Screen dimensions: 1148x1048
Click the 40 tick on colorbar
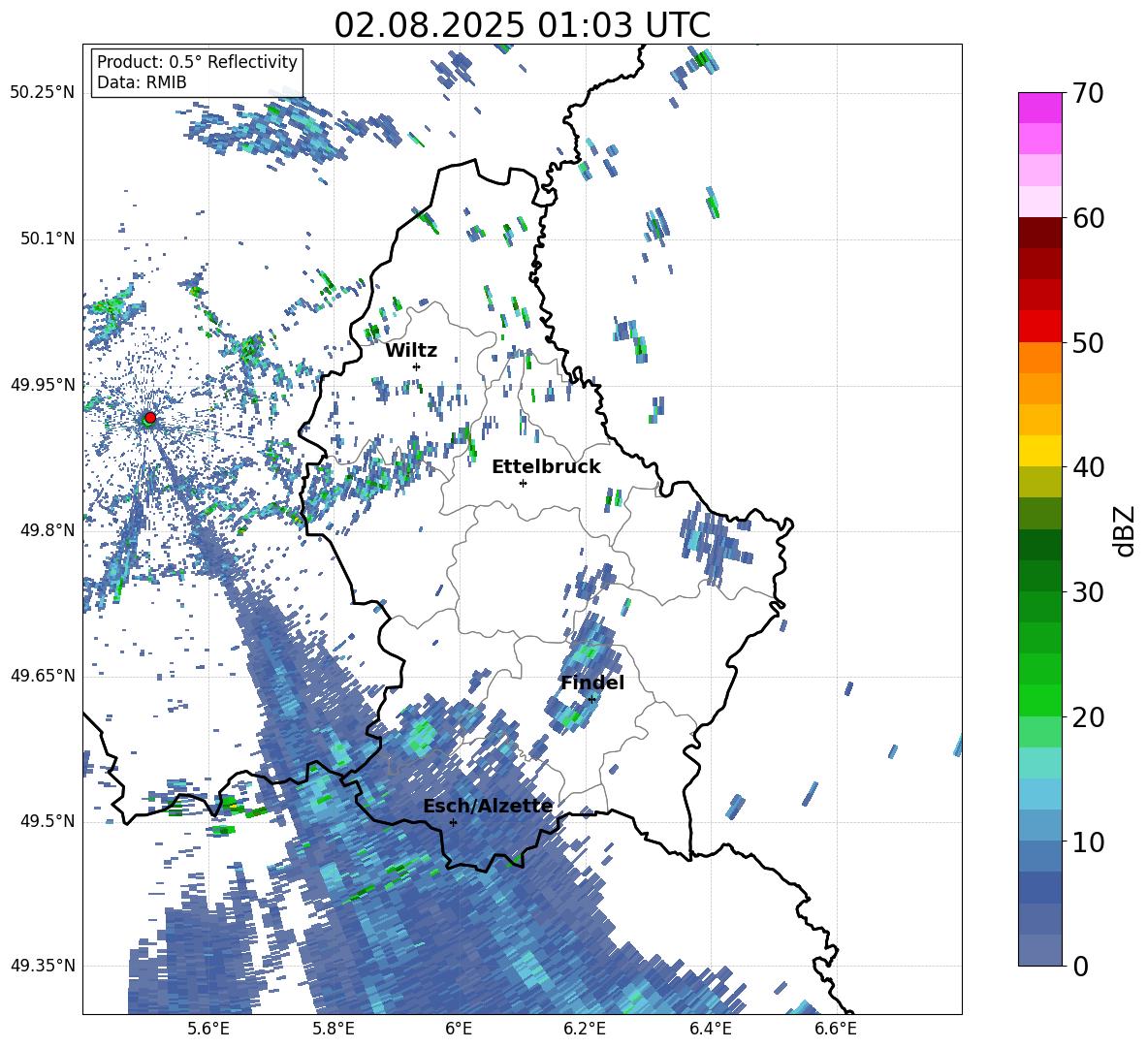1088,467
